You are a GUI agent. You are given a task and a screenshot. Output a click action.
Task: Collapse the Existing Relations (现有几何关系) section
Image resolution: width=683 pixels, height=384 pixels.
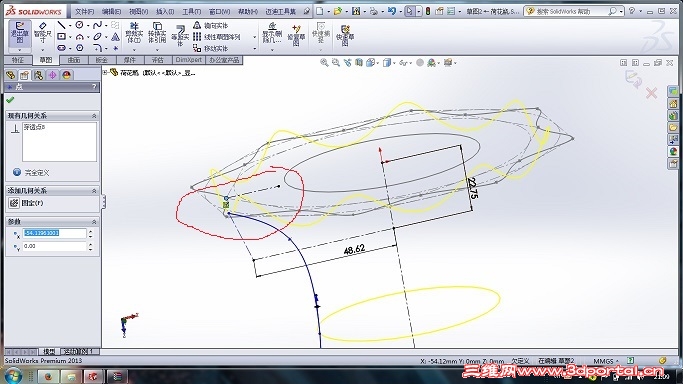(94, 116)
